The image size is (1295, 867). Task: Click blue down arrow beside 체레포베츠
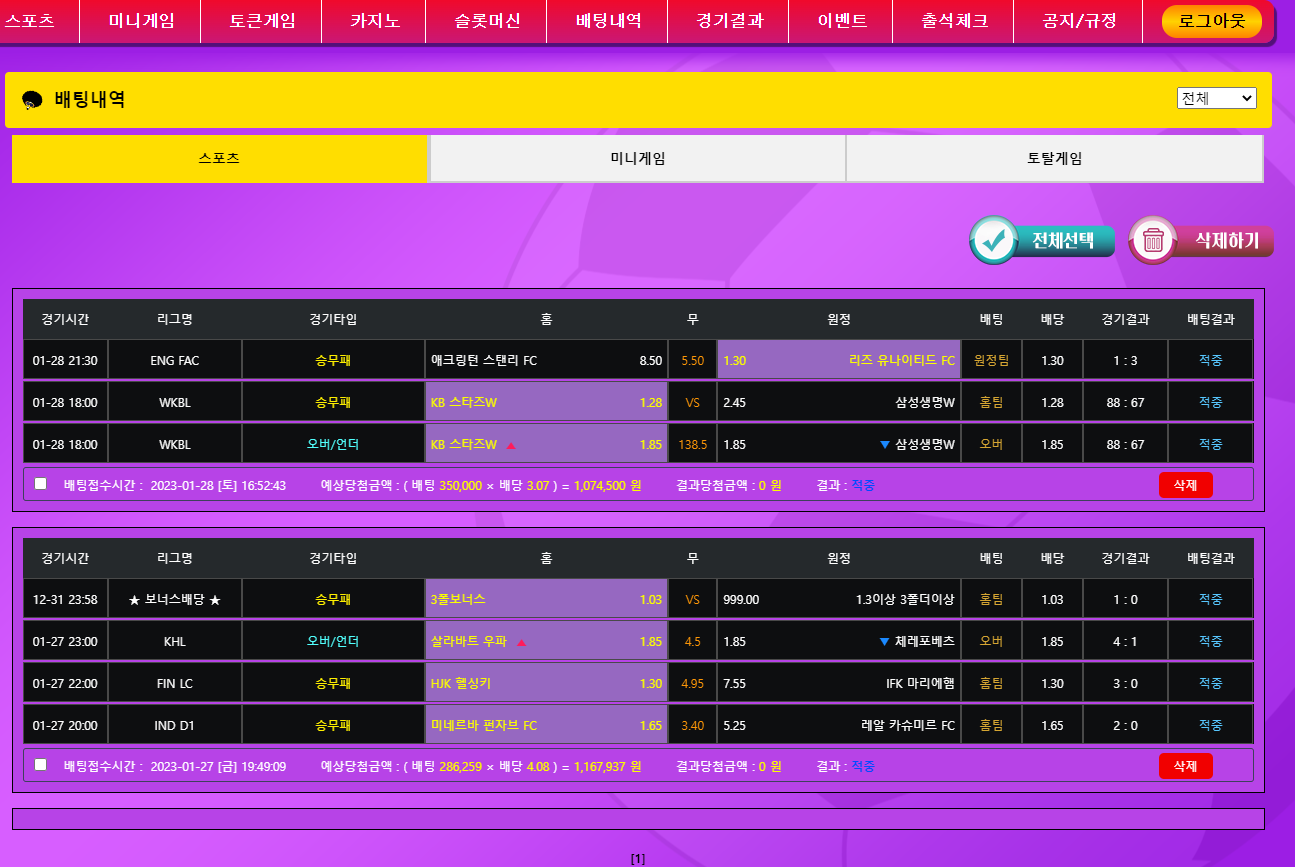point(884,641)
